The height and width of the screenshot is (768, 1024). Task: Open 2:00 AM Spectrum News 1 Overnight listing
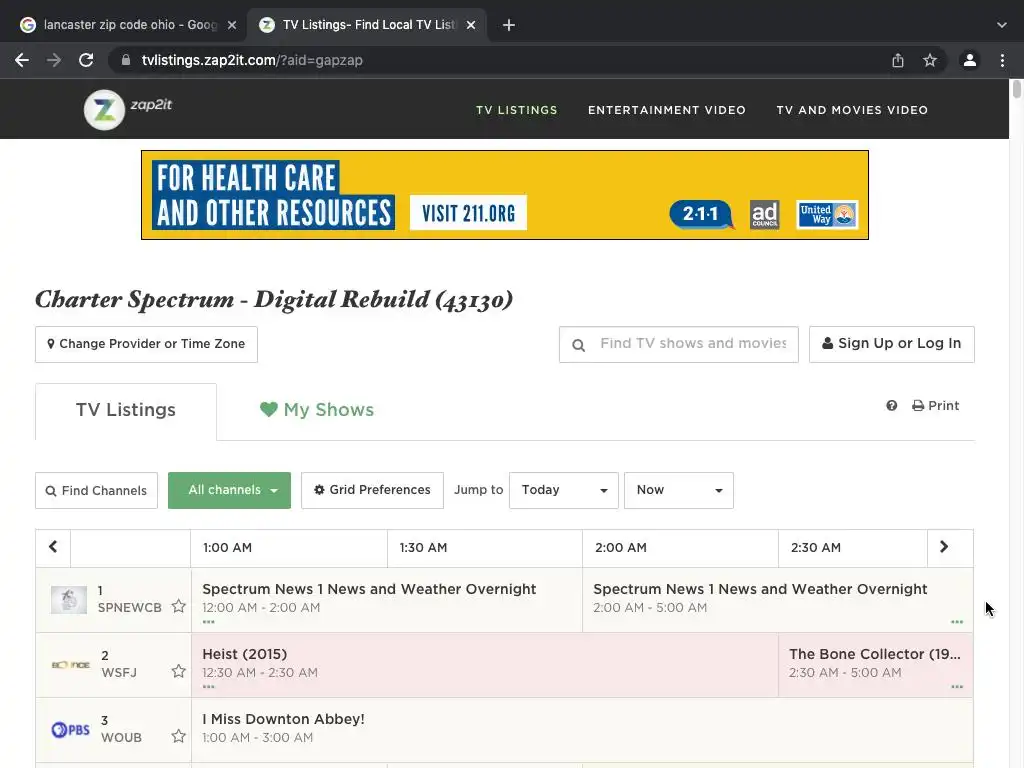[777, 600]
